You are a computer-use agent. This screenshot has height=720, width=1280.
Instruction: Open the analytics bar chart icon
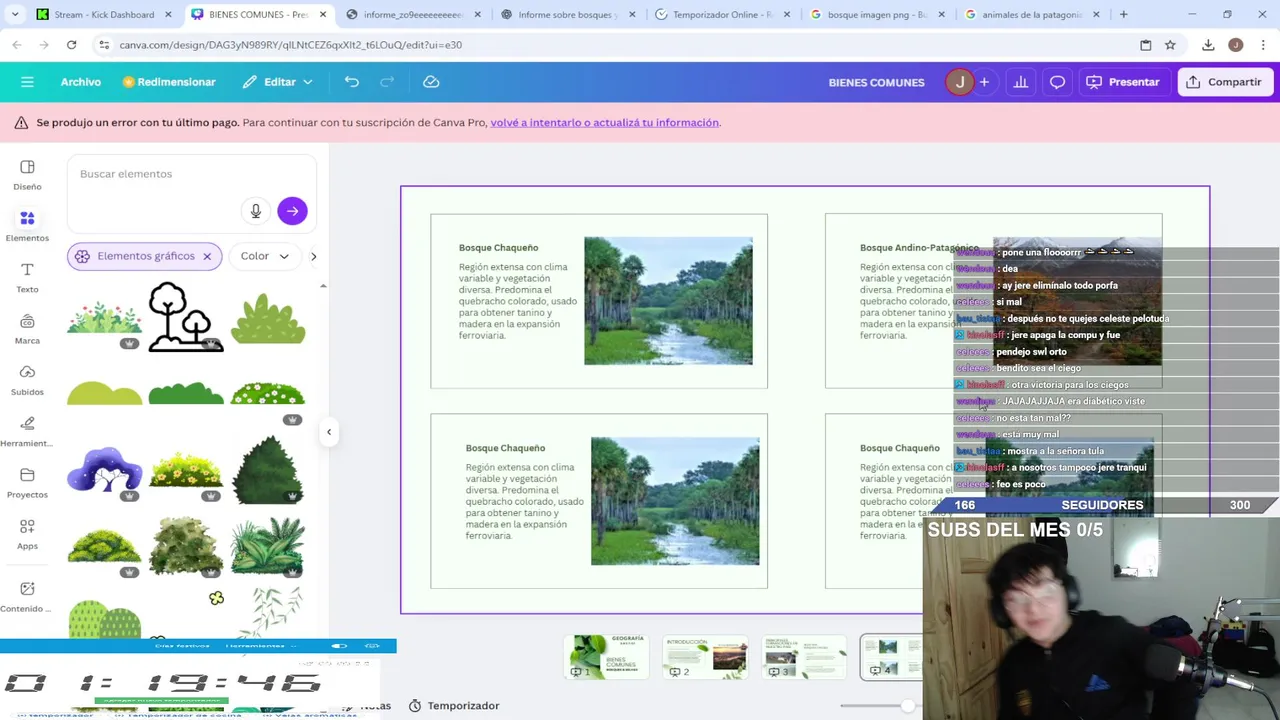(1020, 82)
